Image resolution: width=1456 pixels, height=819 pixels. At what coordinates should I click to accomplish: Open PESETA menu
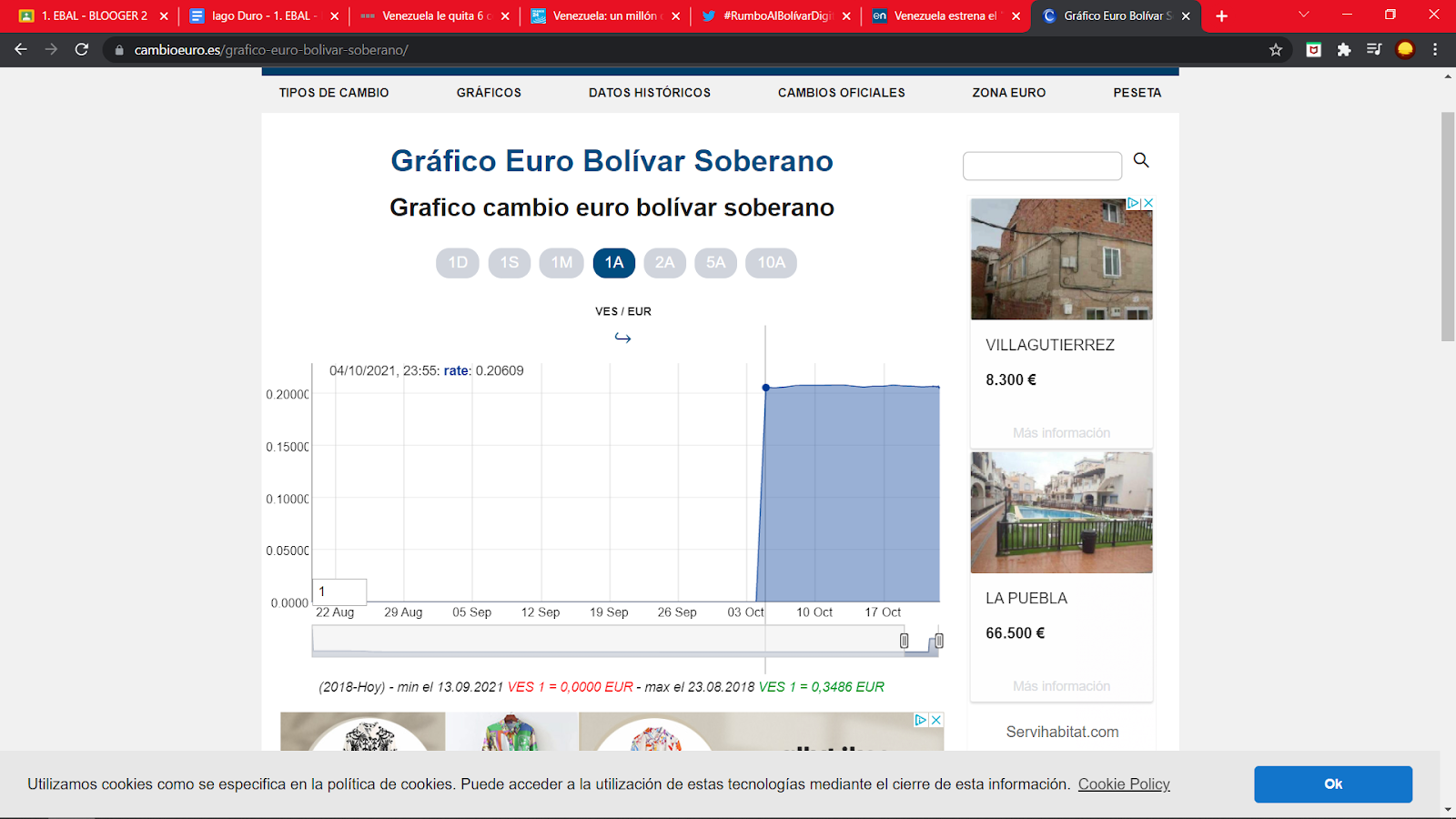pos(1137,93)
